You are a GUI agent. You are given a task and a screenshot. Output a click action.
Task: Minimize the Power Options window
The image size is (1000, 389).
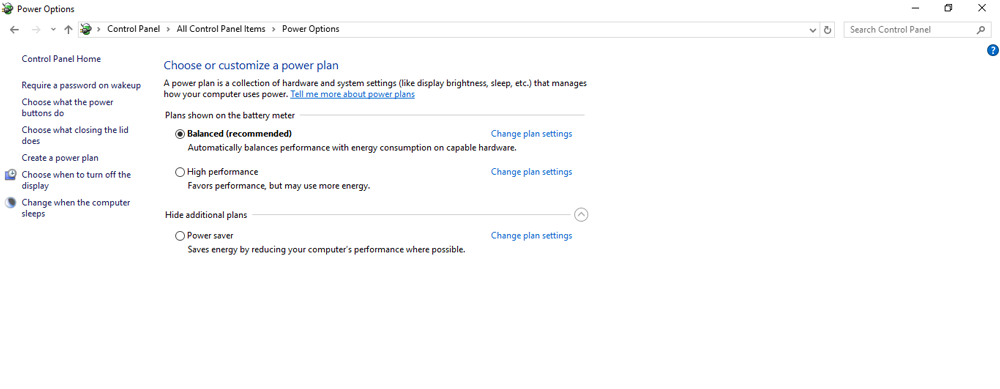916,8
